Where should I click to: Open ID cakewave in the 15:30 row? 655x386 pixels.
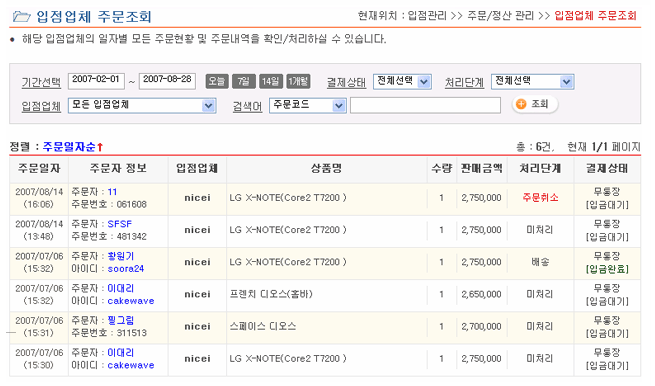point(131,366)
